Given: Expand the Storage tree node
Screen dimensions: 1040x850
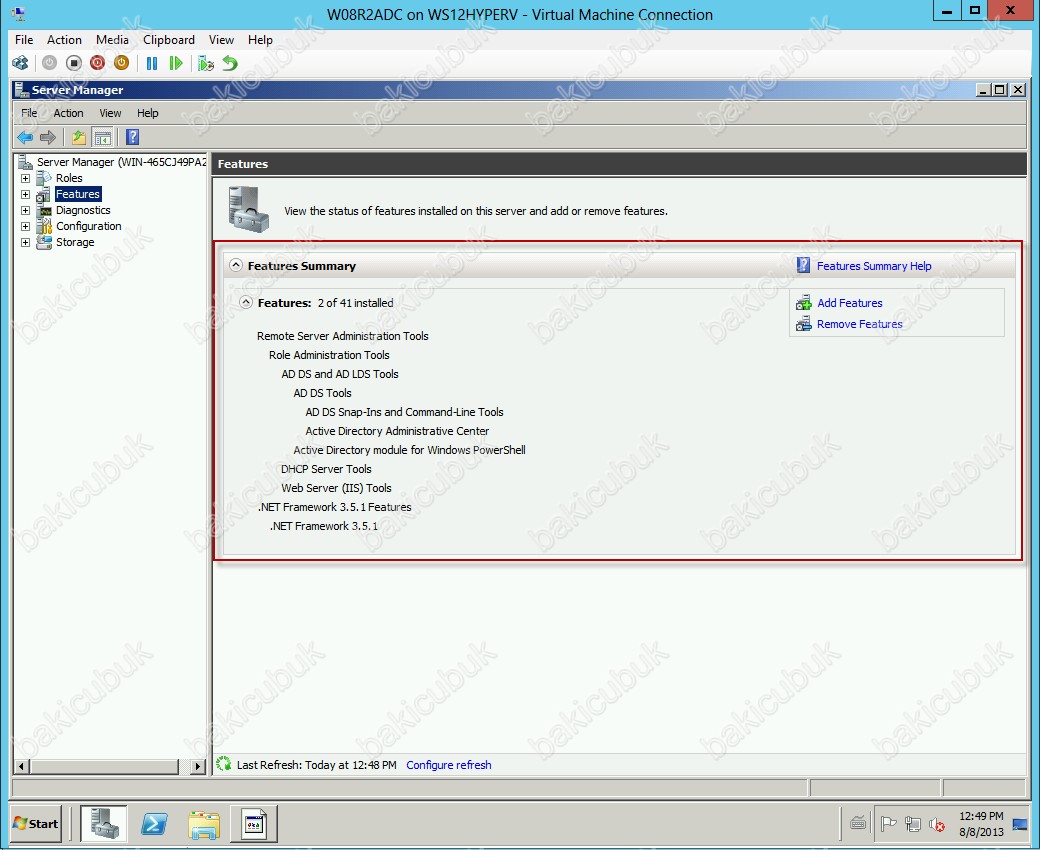Looking at the screenshot, I should (25, 242).
